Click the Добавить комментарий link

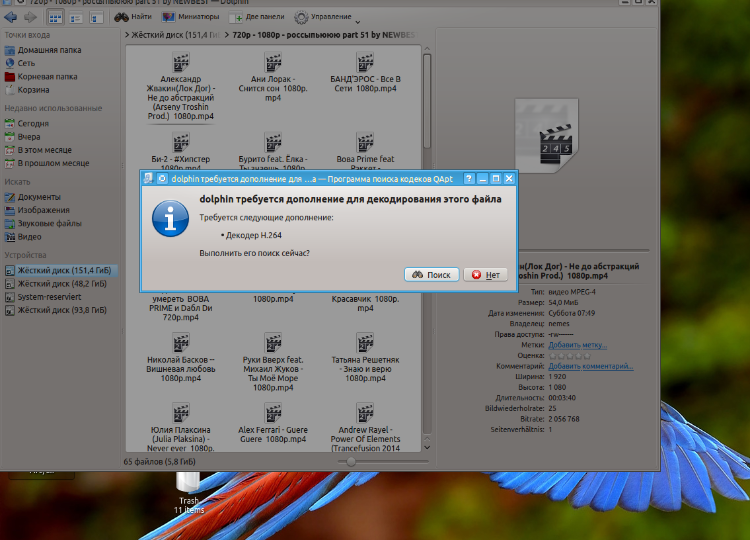click(590, 367)
